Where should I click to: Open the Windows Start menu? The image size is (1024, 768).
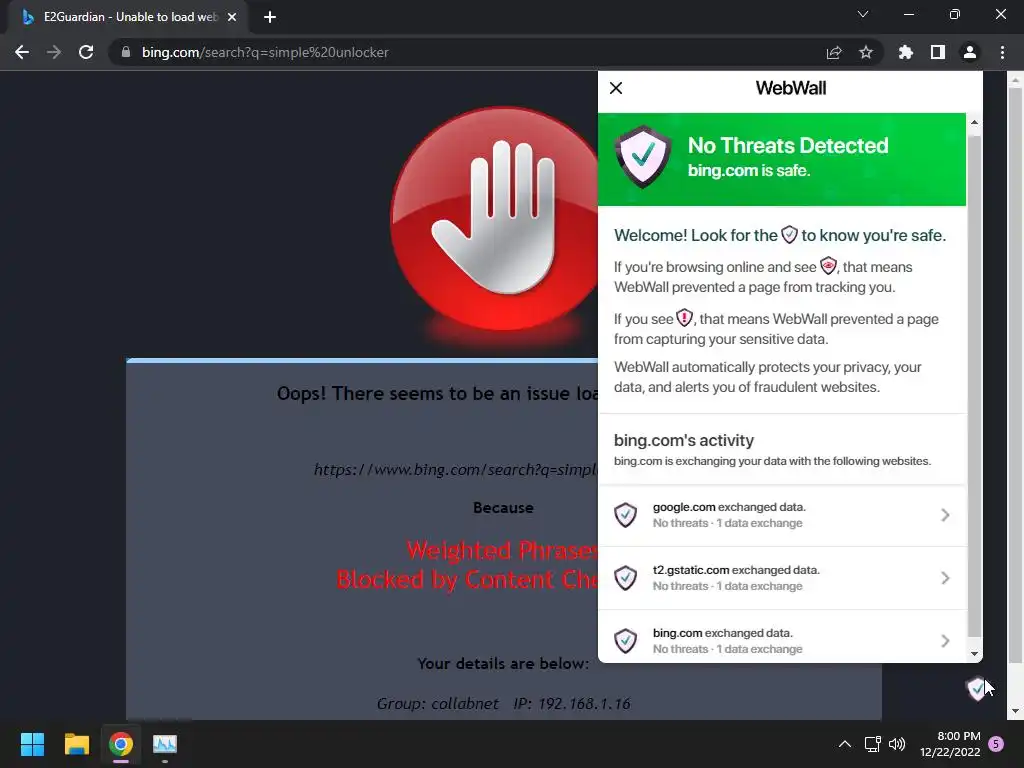coord(32,744)
